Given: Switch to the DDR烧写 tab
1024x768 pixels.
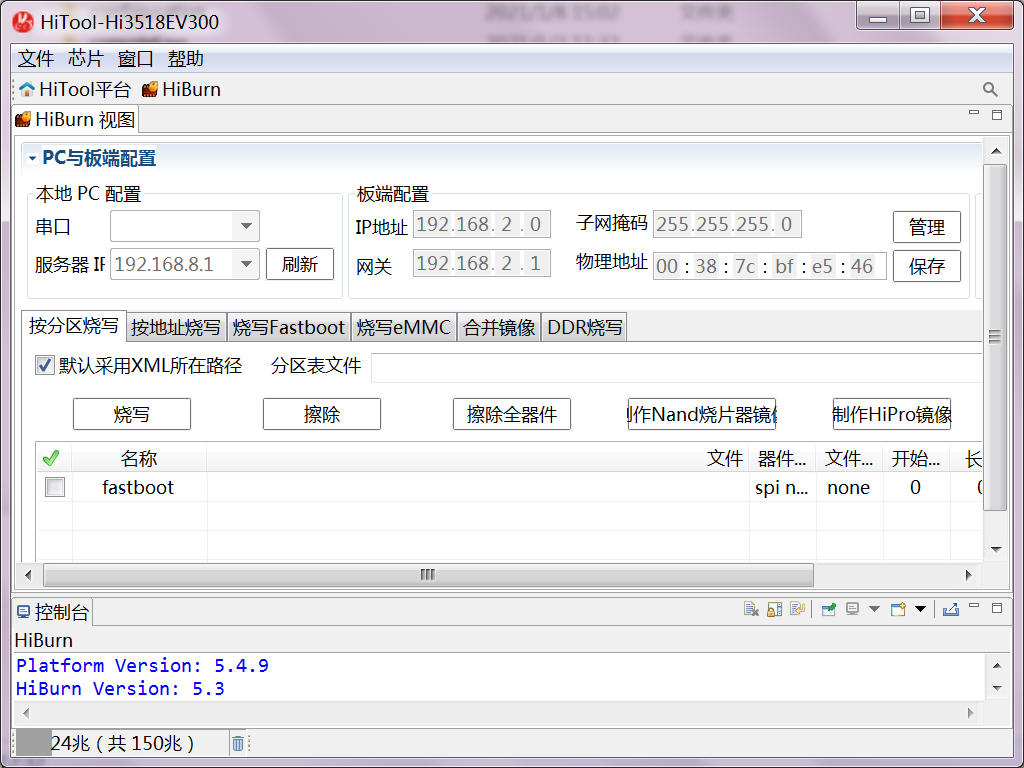Looking at the screenshot, I should [x=584, y=327].
